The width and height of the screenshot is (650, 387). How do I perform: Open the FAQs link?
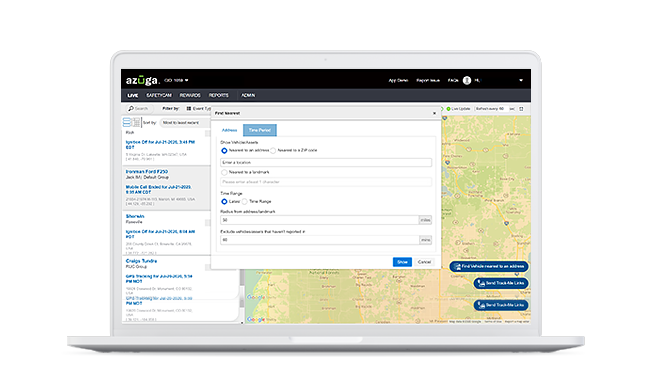coord(453,80)
